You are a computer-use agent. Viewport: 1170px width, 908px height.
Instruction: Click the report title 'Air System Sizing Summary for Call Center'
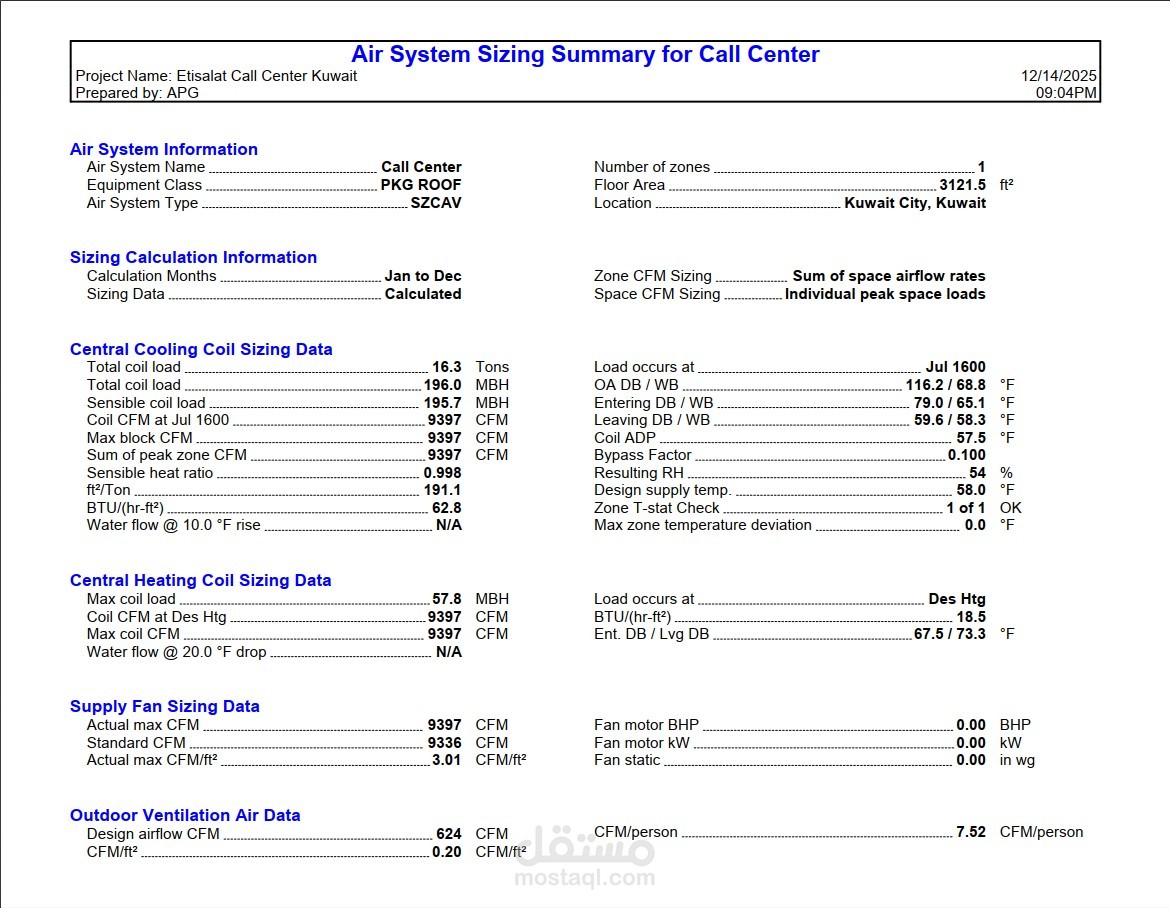(585, 54)
